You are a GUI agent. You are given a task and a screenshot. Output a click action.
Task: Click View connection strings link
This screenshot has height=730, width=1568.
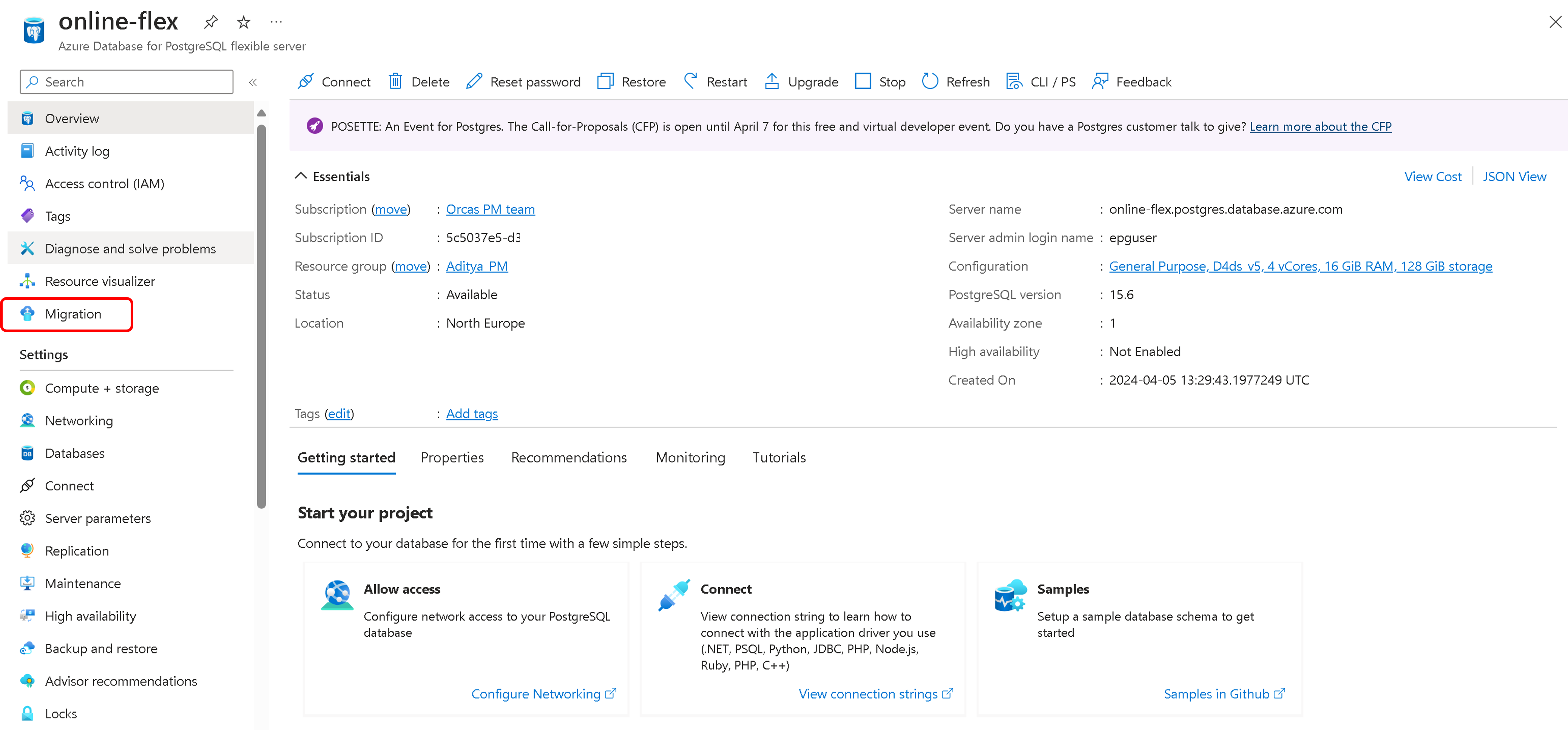(875, 693)
